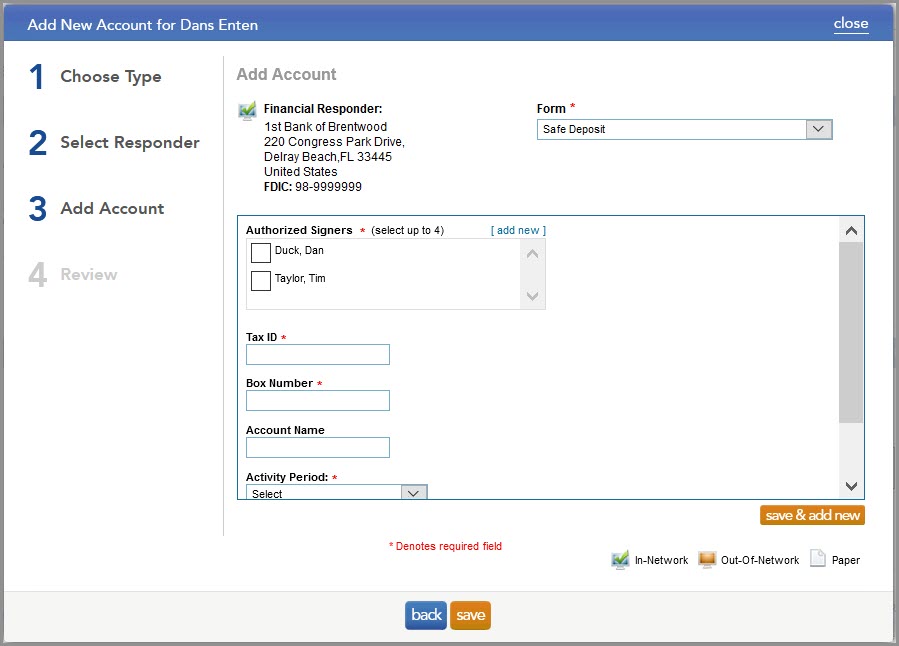Click the panel scrollbar down arrow
Viewport: 899px width, 646px height.
coord(851,484)
